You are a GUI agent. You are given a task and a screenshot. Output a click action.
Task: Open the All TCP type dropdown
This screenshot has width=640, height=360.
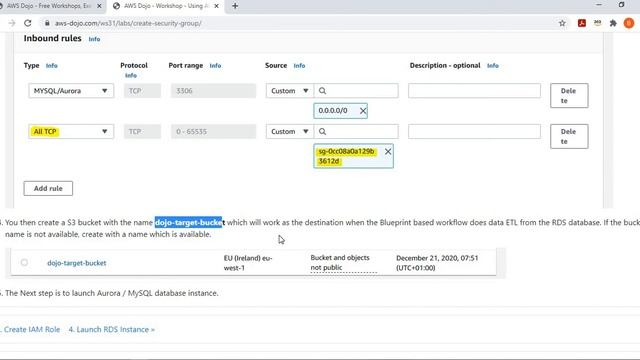coord(71,131)
